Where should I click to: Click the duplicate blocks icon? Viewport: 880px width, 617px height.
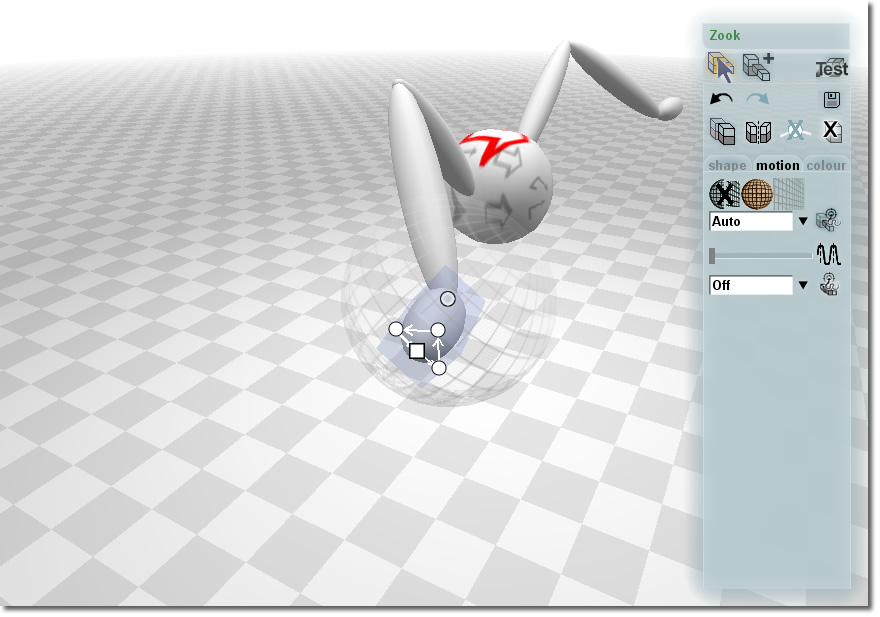722,131
